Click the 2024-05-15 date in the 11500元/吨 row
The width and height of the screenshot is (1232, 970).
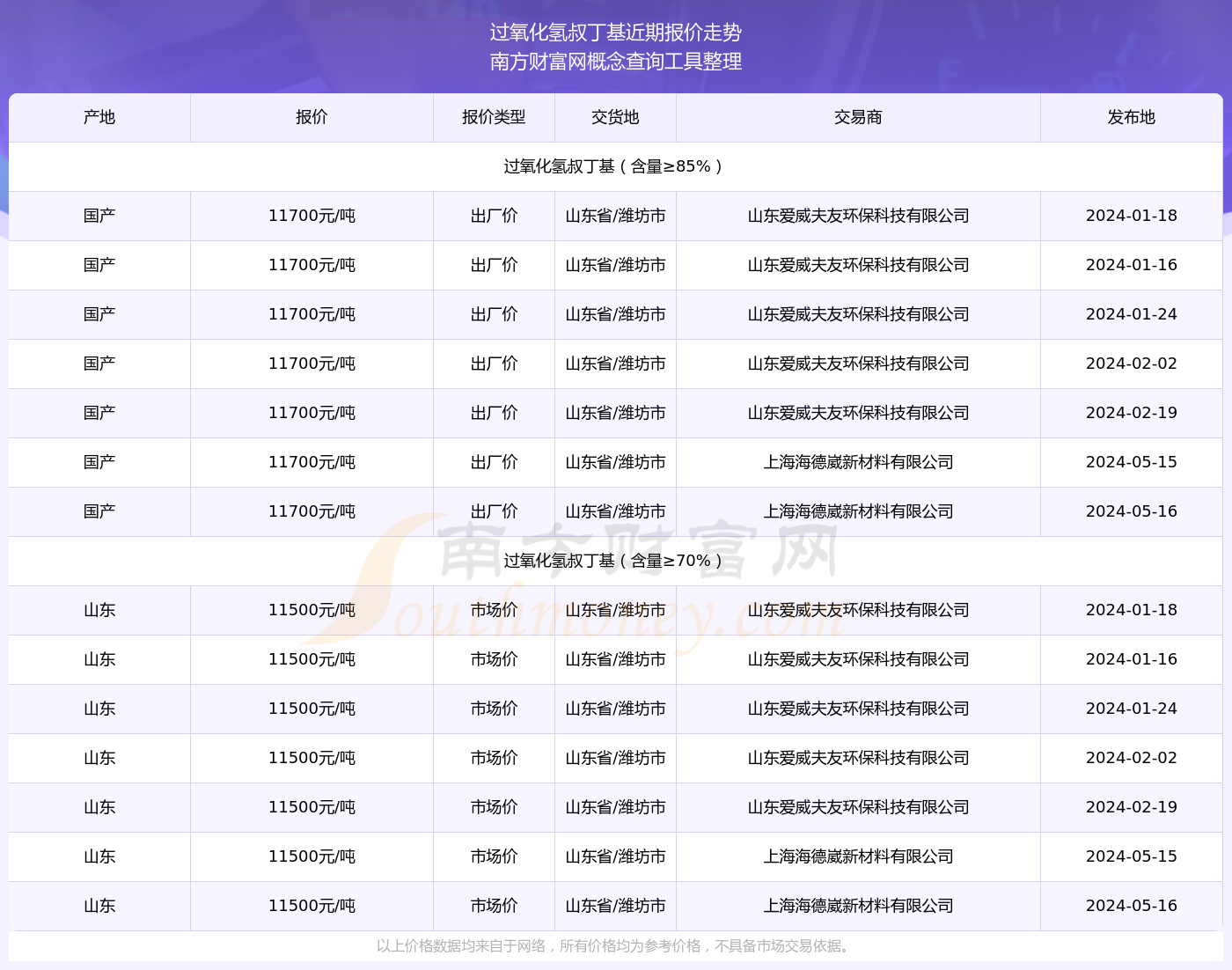tap(1131, 856)
